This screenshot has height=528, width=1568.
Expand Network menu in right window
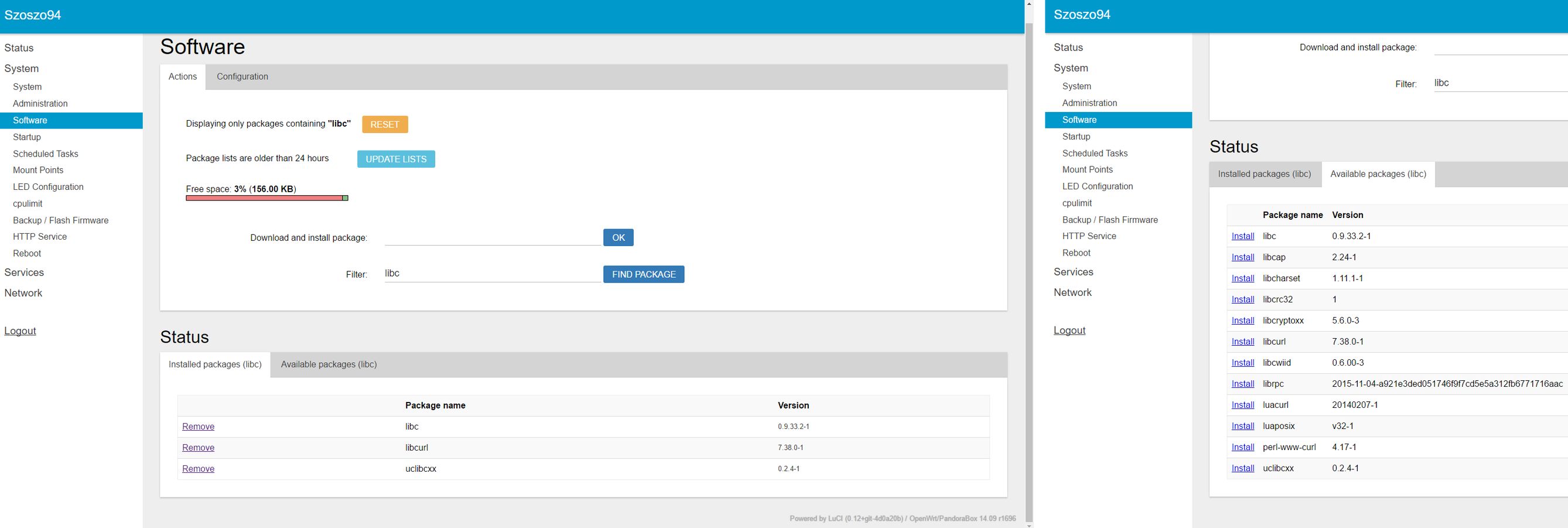point(1072,293)
